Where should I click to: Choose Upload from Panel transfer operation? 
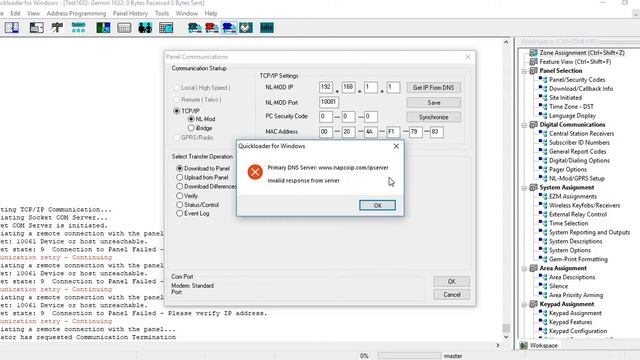pos(179,177)
